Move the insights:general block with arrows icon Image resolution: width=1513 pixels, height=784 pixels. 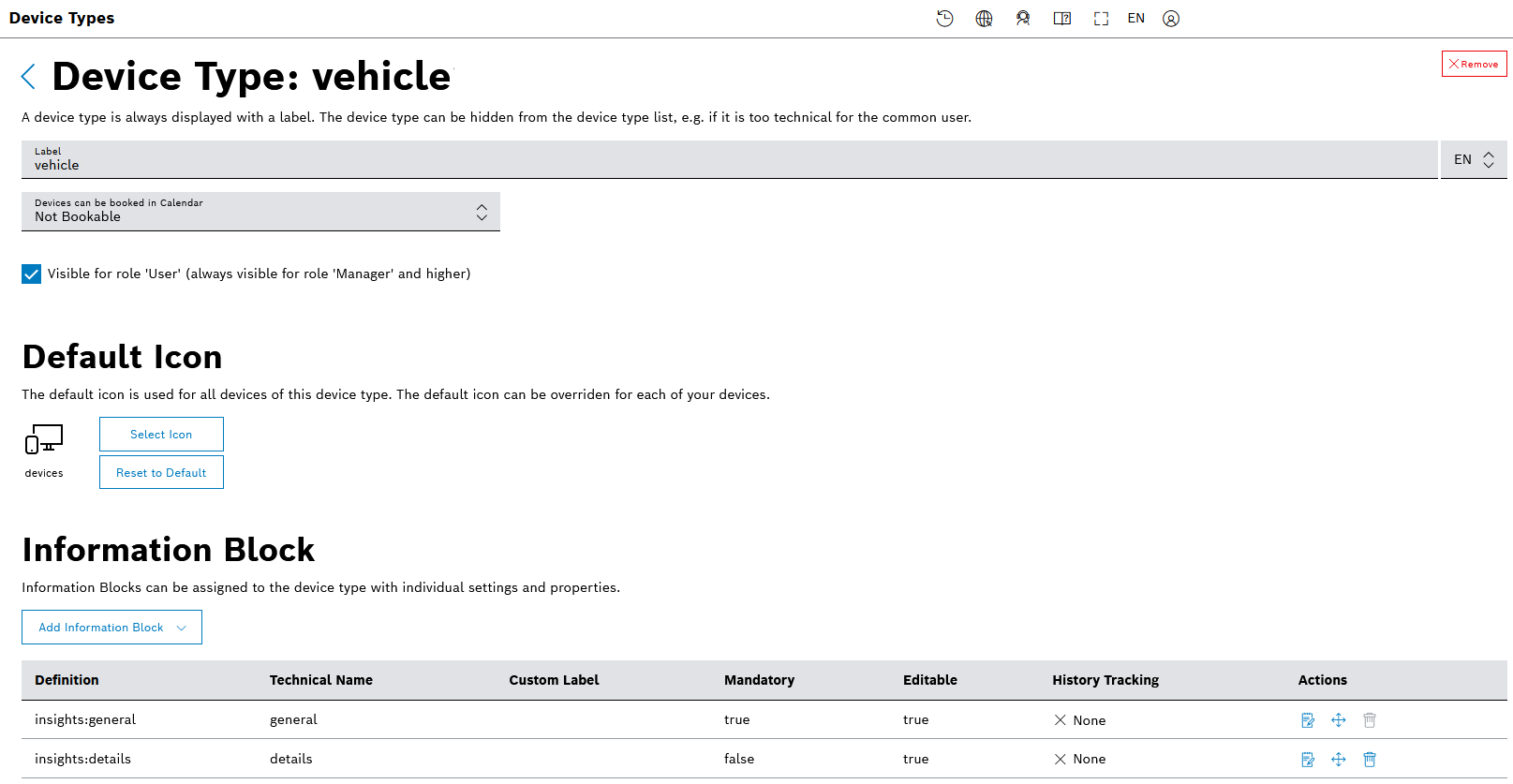tap(1339, 720)
